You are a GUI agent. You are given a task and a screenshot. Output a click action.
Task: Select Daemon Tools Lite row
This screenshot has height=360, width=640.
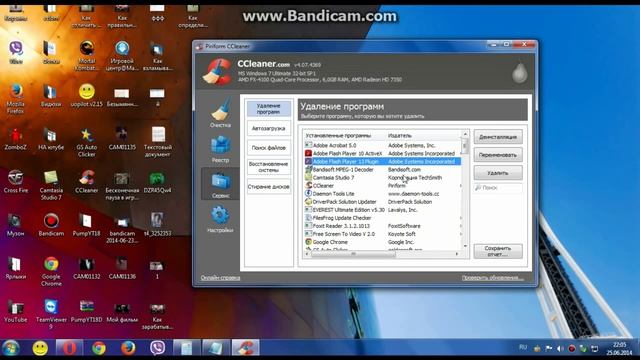click(382, 194)
